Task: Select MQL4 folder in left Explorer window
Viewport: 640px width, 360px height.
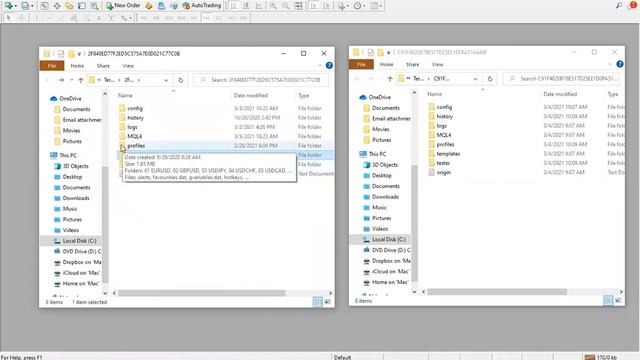Action: click(134, 136)
